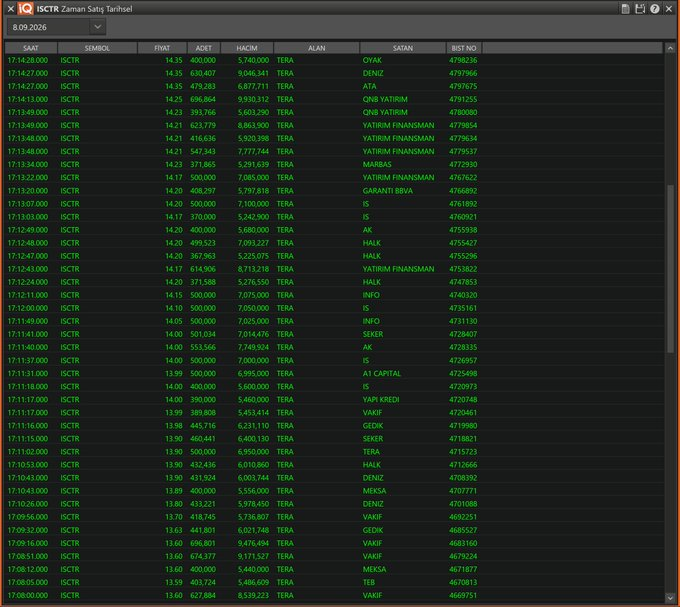Select price 14.05 cell

173,321
